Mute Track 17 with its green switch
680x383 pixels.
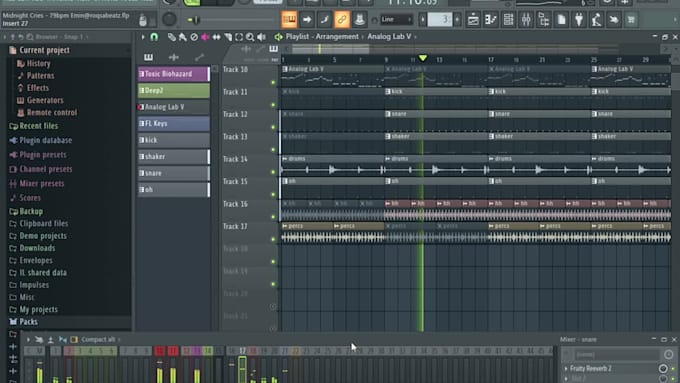(273, 239)
